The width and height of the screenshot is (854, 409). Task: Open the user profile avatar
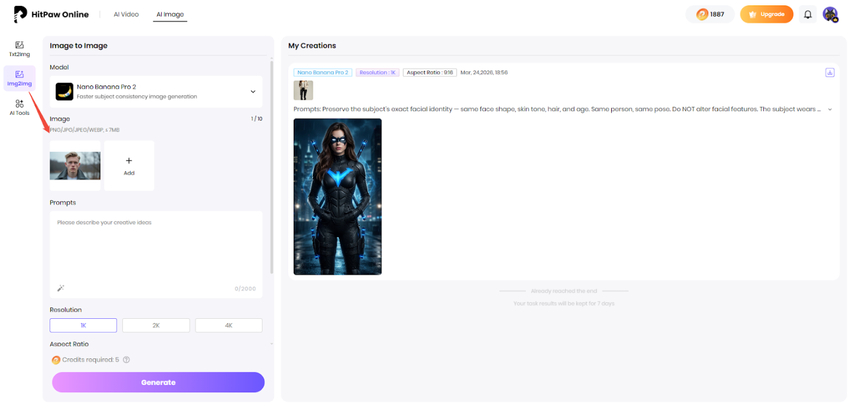830,15
